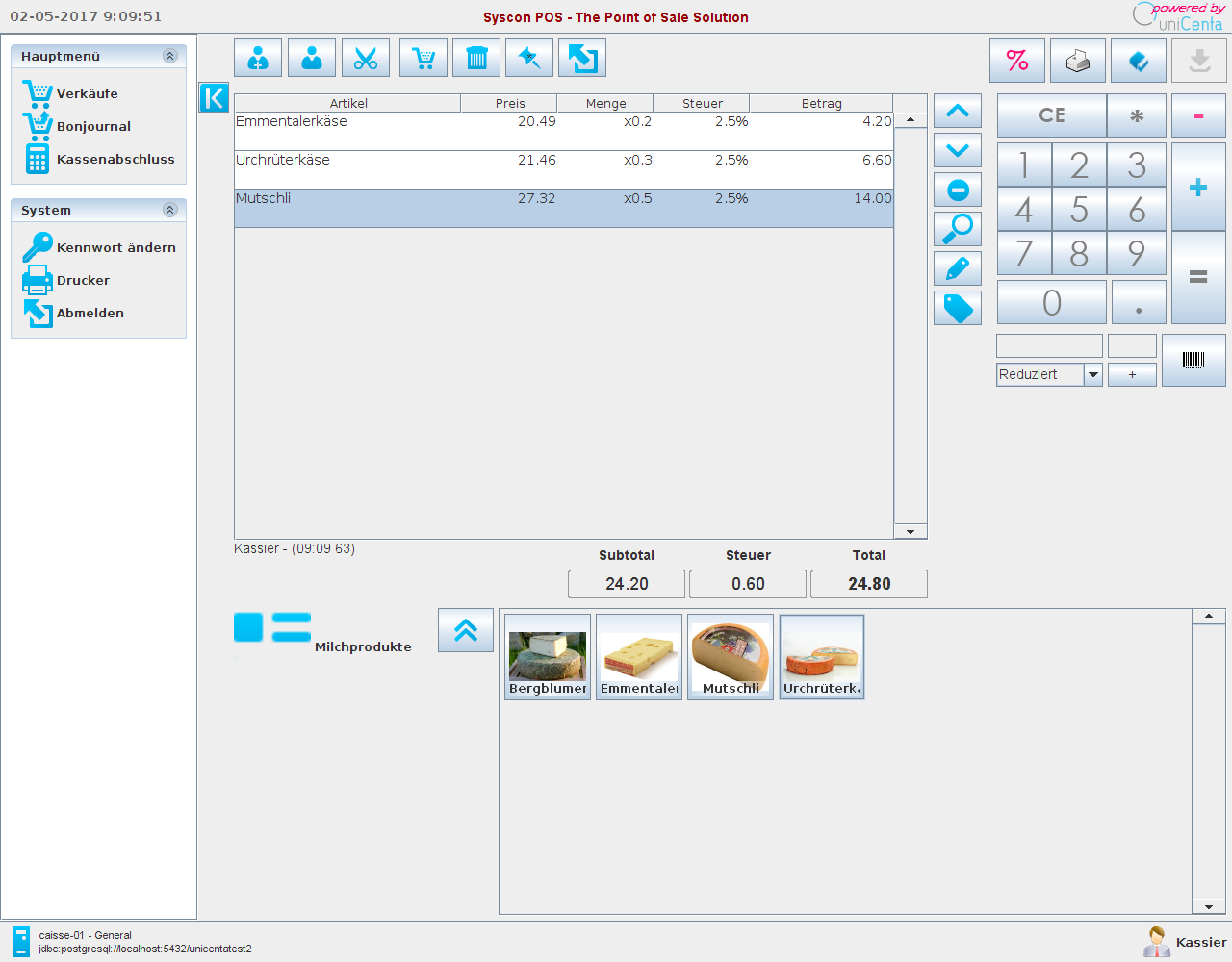The width and height of the screenshot is (1232, 962).
Task: Click Abmelden to log out
Action: point(90,313)
